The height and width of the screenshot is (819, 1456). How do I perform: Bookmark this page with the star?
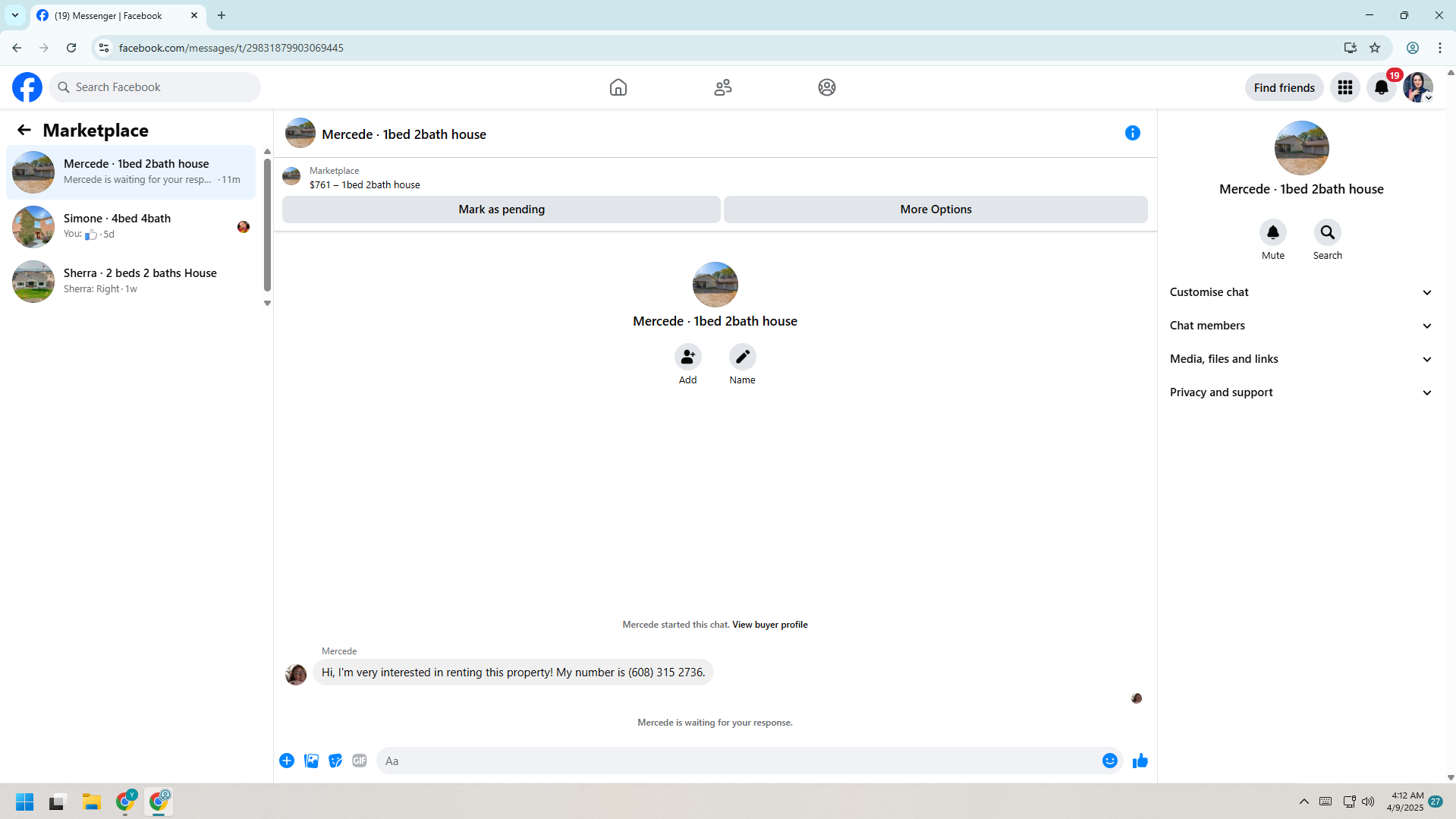pos(1375,48)
